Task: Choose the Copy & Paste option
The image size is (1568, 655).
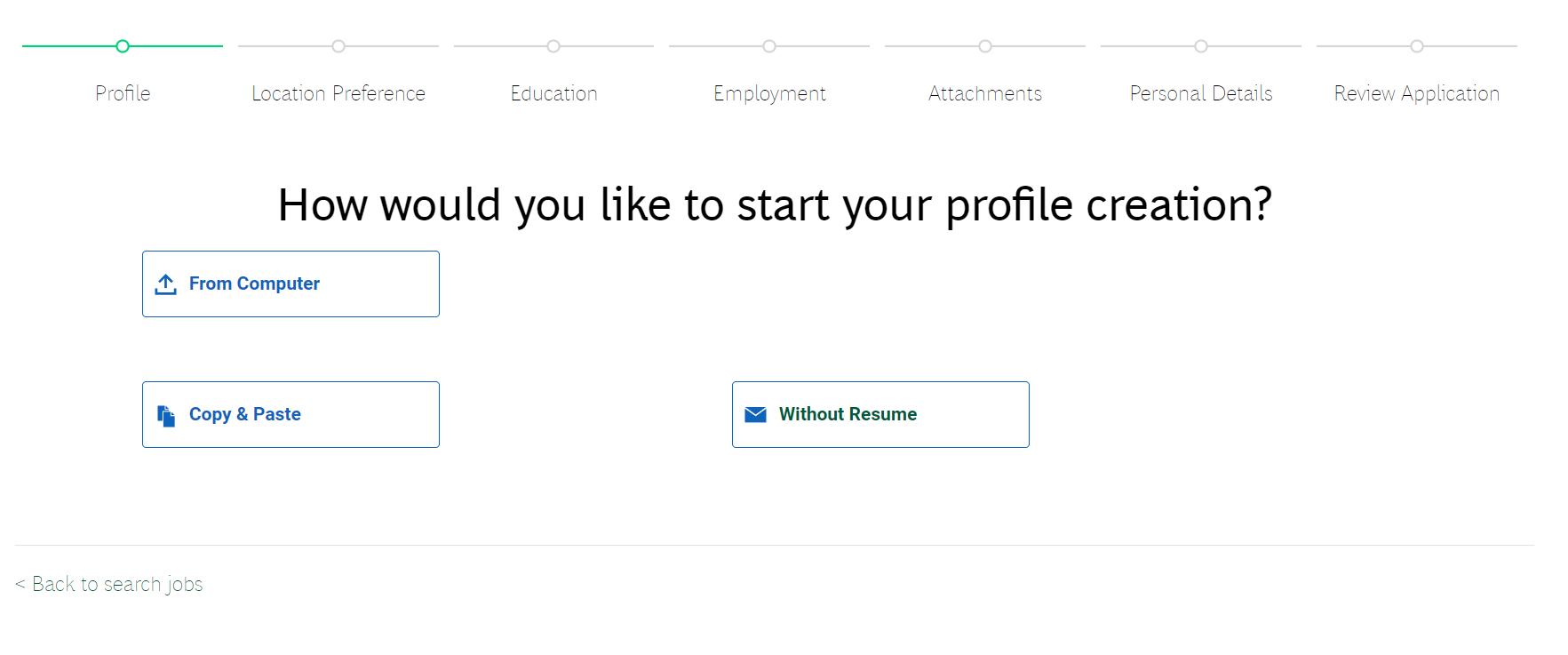Action: (x=291, y=415)
